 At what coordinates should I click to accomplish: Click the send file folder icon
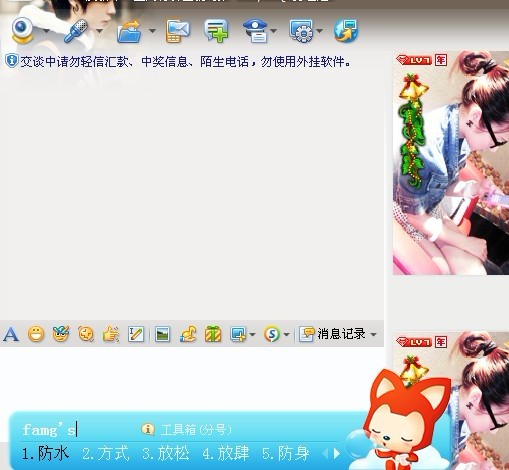(x=129, y=31)
